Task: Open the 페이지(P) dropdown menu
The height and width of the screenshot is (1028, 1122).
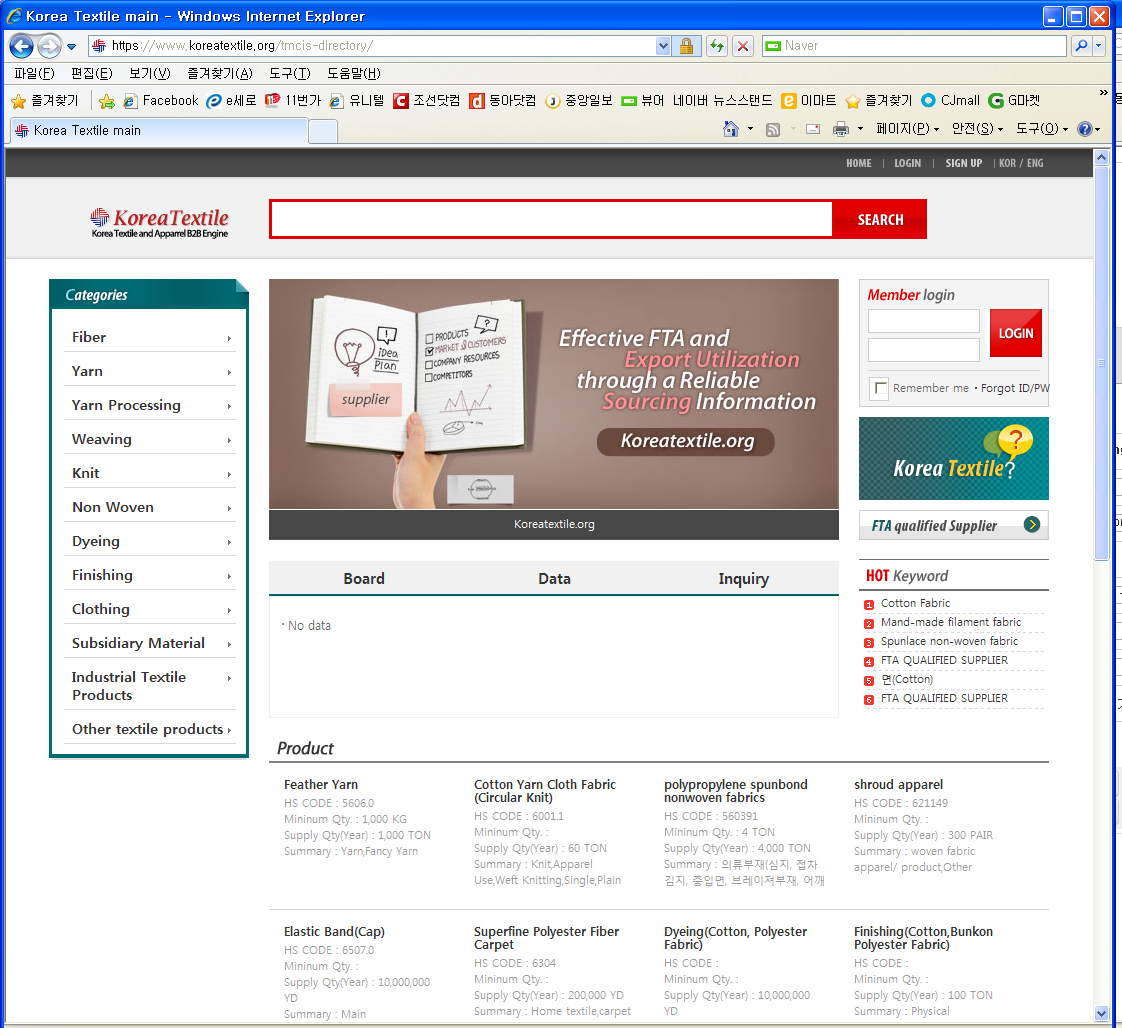Action: click(x=907, y=129)
